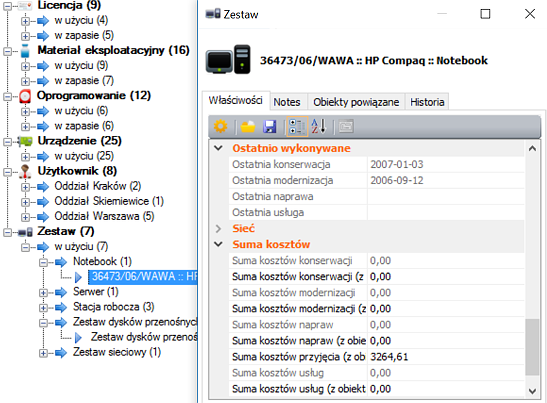Select the 36473/06/WAWA notebook tree item
This screenshot has height=403, width=547.
[143, 277]
